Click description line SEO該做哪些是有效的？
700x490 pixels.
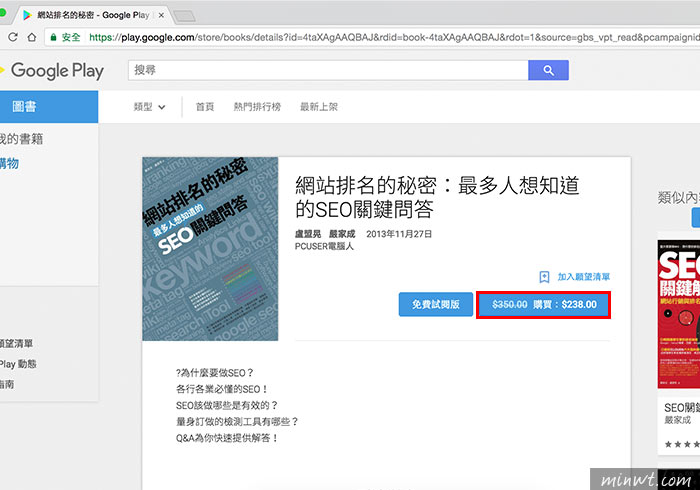(227, 405)
